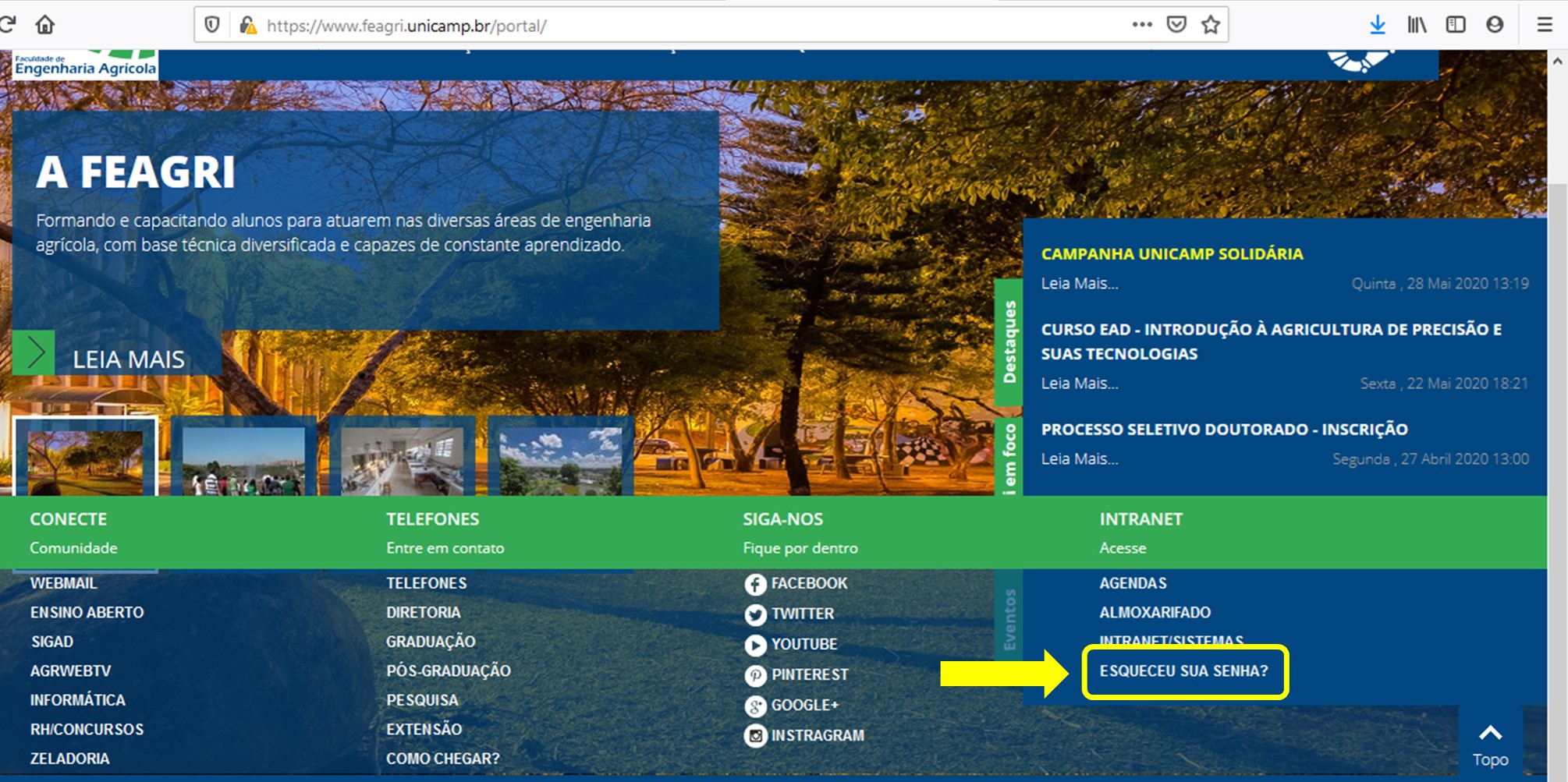Click the Engenharia Agrícola logo
This screenshot has height=782, width=1568.
pyautogui.click(x=85, y=65)
